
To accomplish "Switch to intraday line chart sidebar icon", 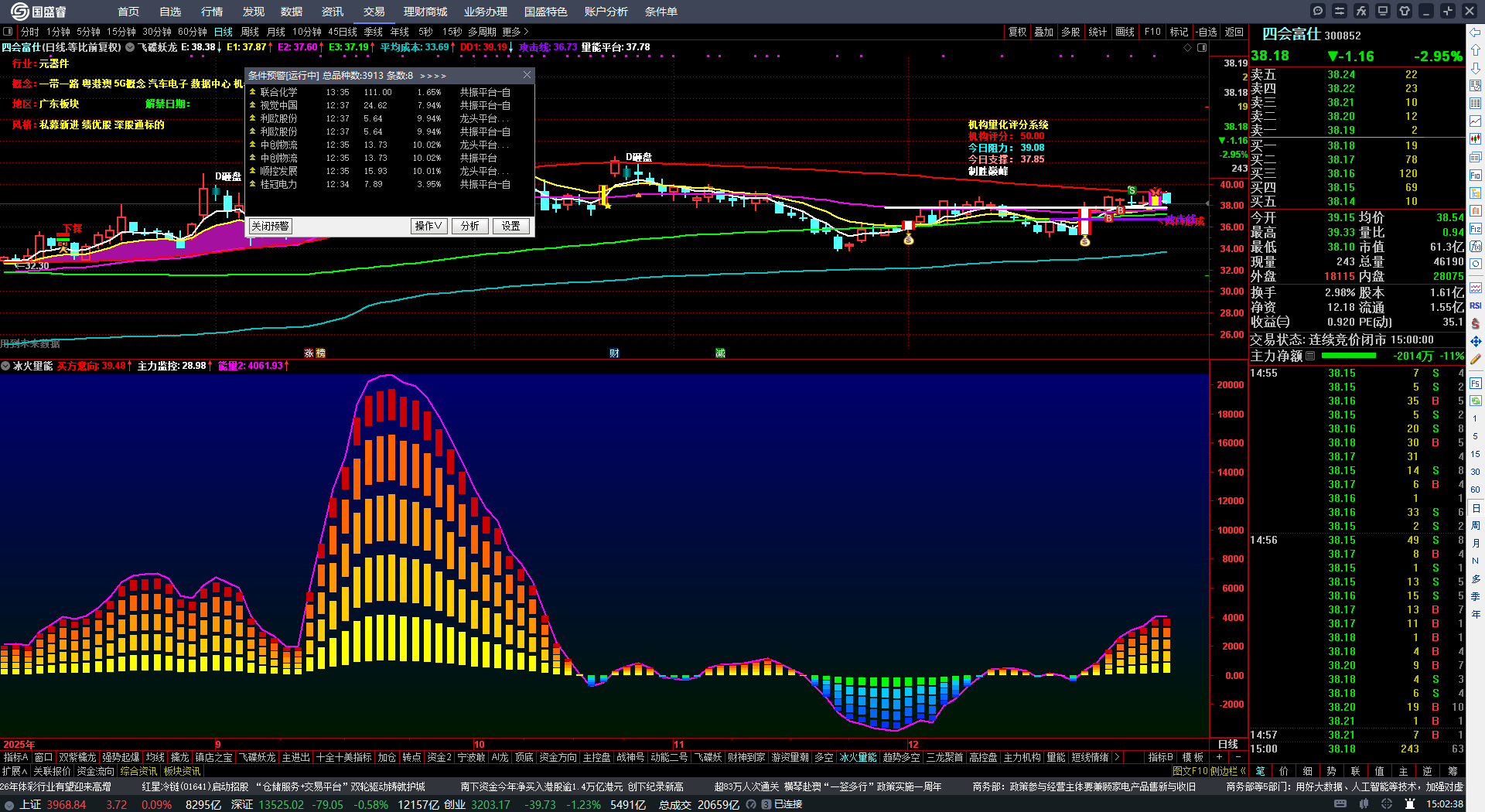I will [1476, 121].
